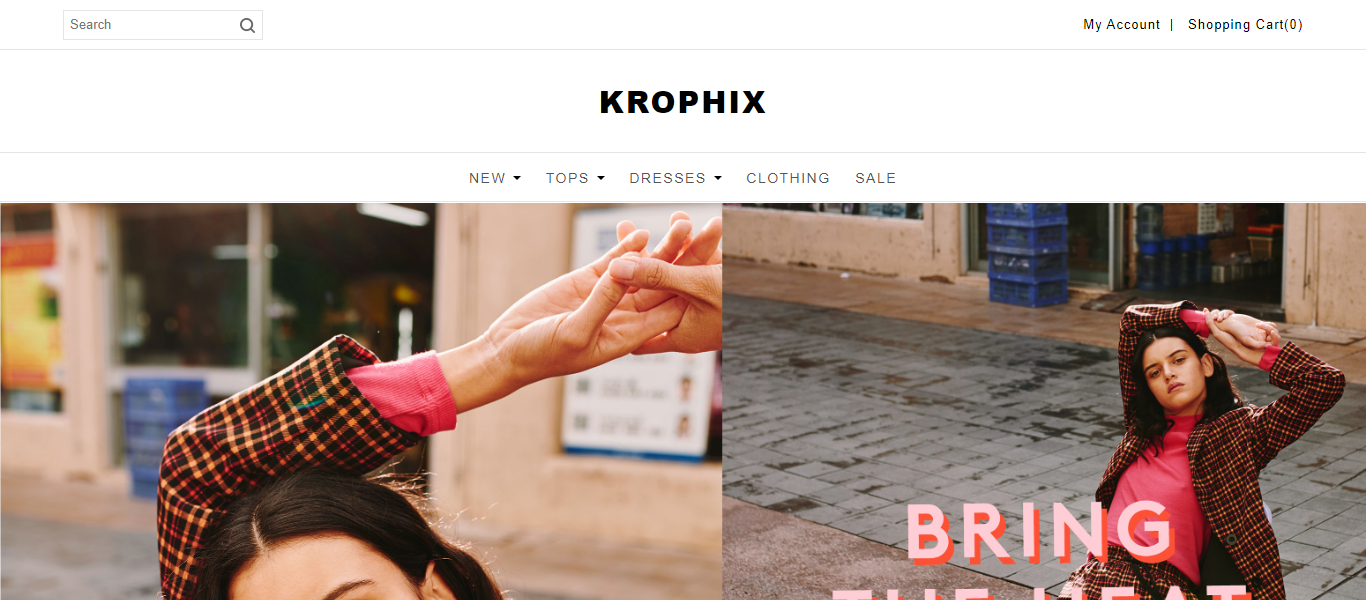Expand the caret arrow beside NEW
1366x600 pixels.
tap(517, 178)
